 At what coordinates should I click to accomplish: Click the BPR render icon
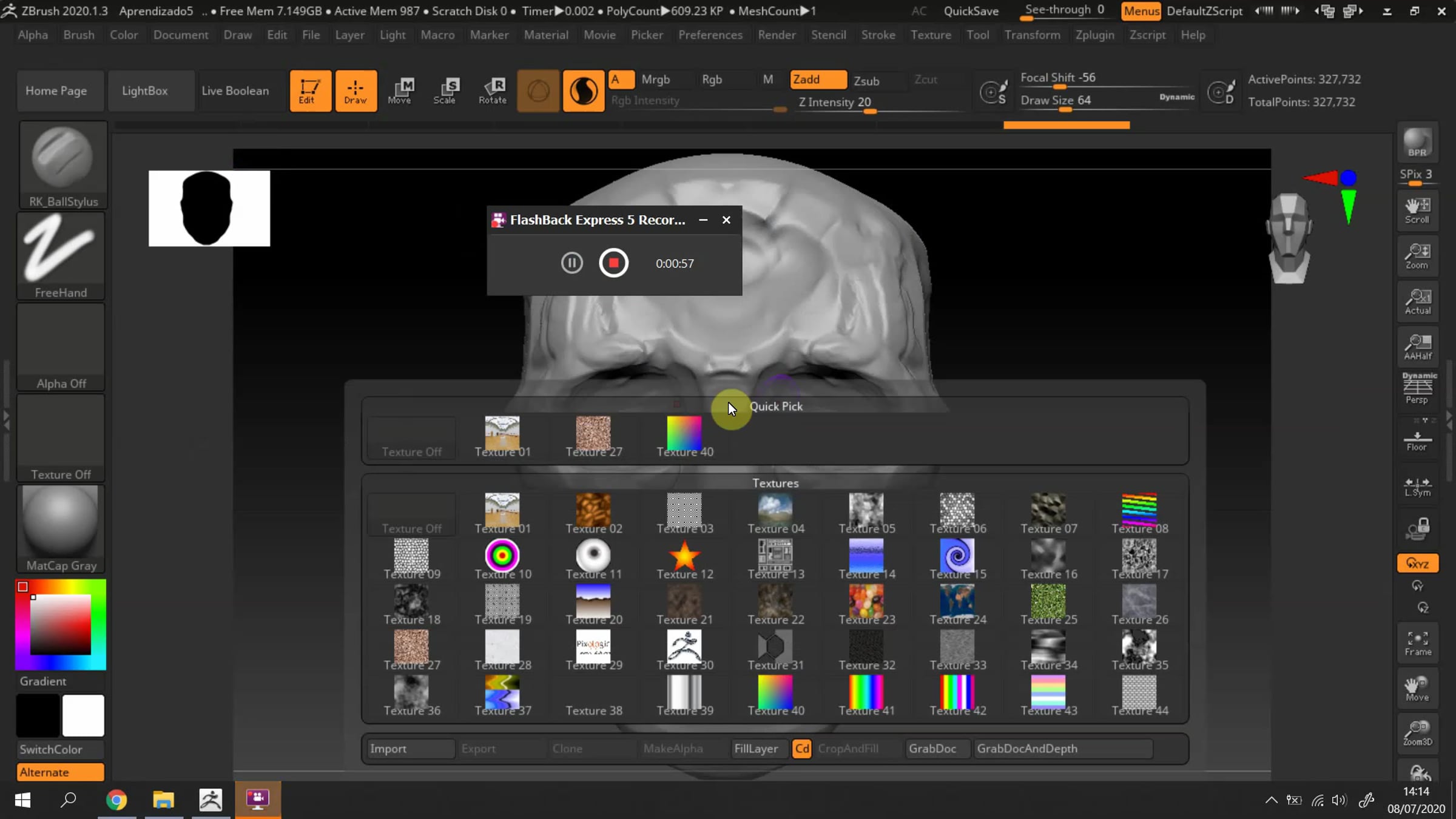1417,143
